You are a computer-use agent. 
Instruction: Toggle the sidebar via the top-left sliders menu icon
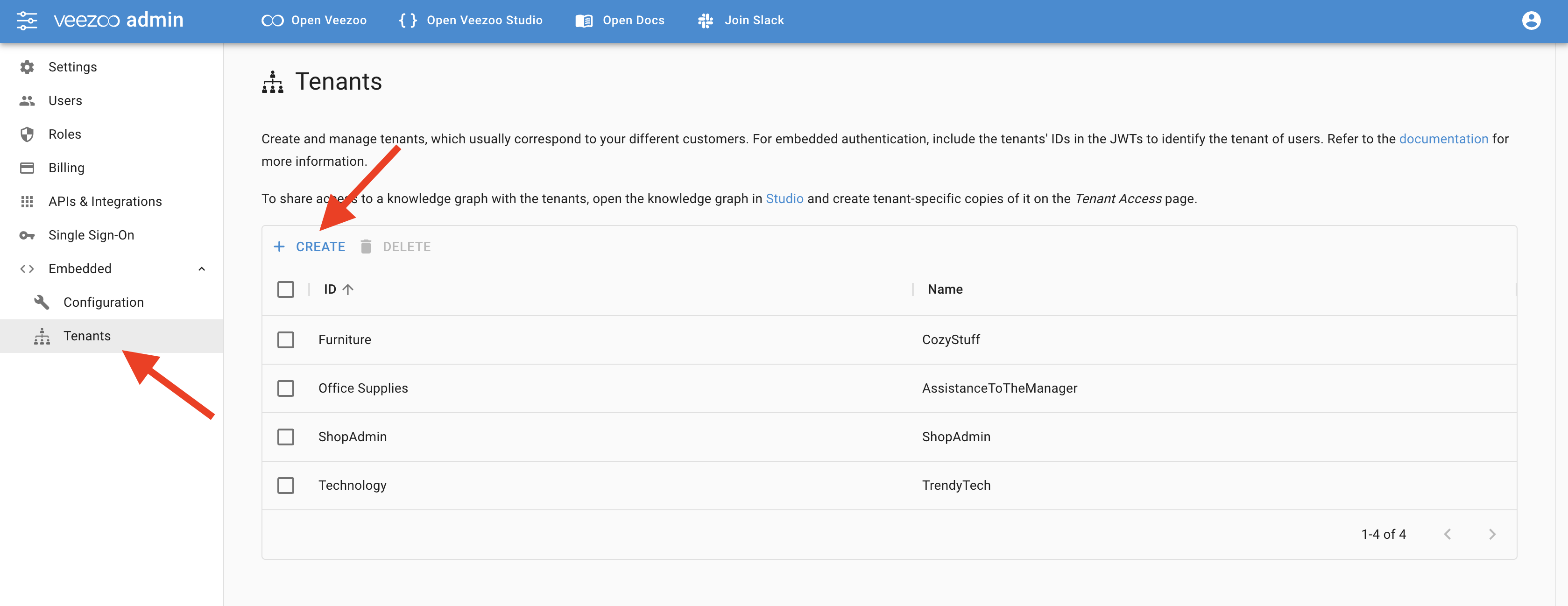(27, 21)
